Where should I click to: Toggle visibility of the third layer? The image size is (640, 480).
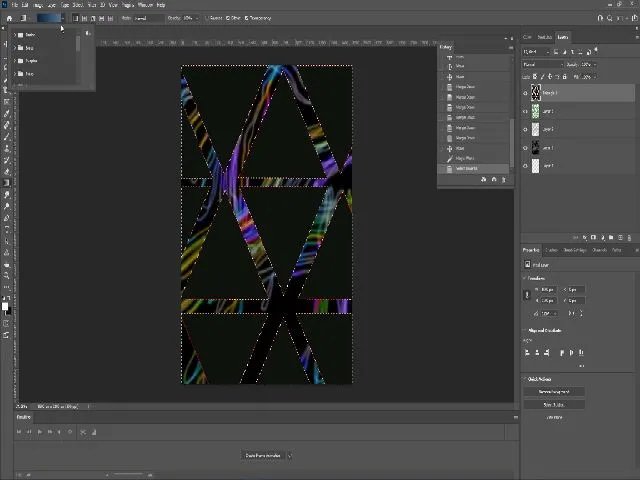point(525,130)
